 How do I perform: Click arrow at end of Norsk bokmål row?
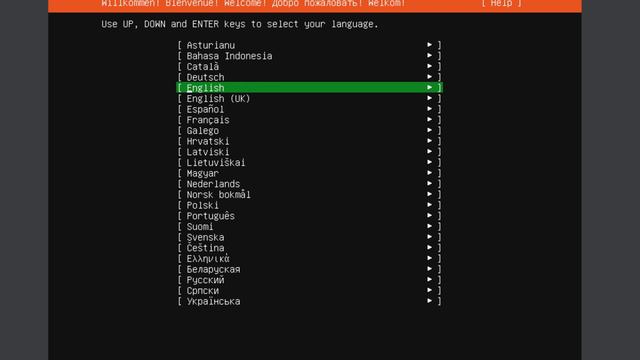point(429,194)
